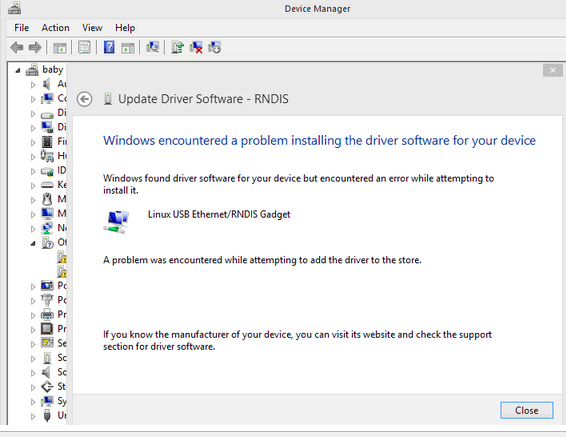Image resolution: width=566 pixels, height=437 pixels.
Task: Expand the 'H' human interface devices arrow
Action: click(x=33, y=157)
